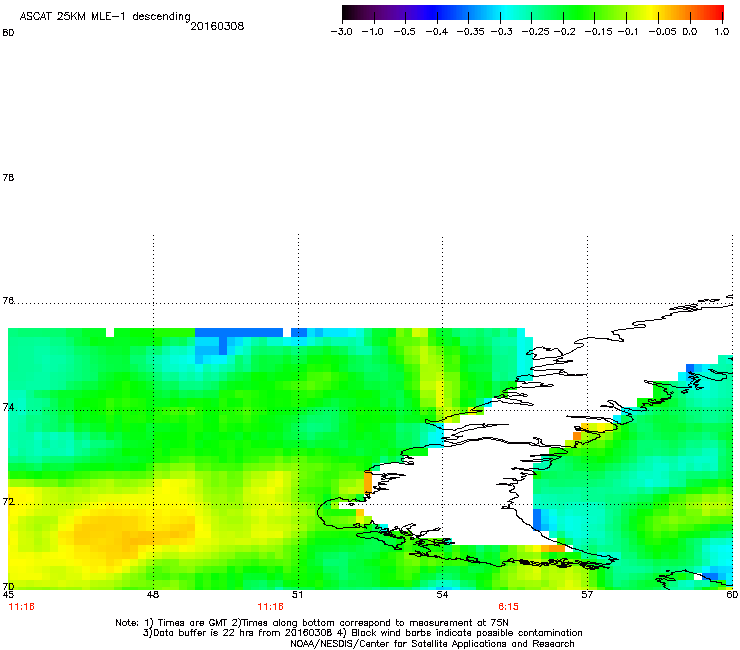Click the -0.3 color scale label

point(502,32)
